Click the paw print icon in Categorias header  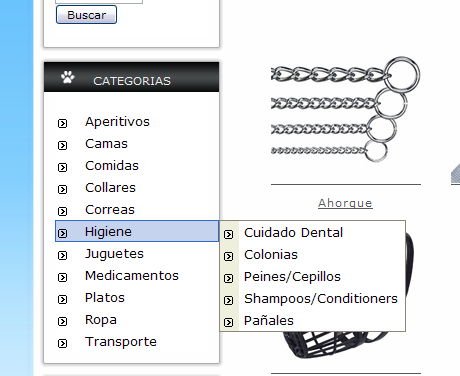coord(68,77)
